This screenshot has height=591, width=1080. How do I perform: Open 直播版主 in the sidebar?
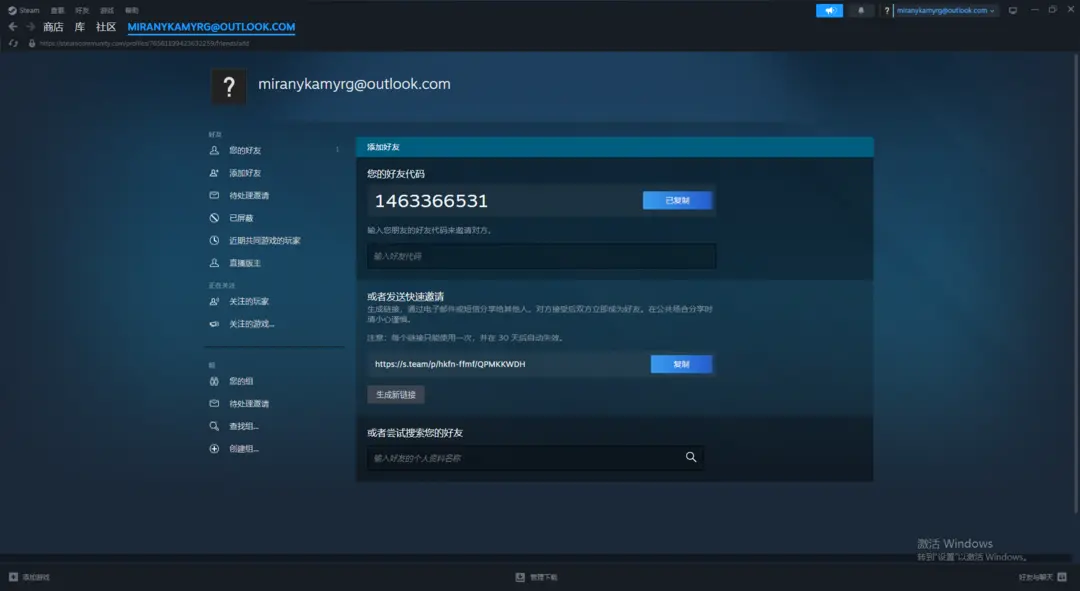click(x=245, y=263)
